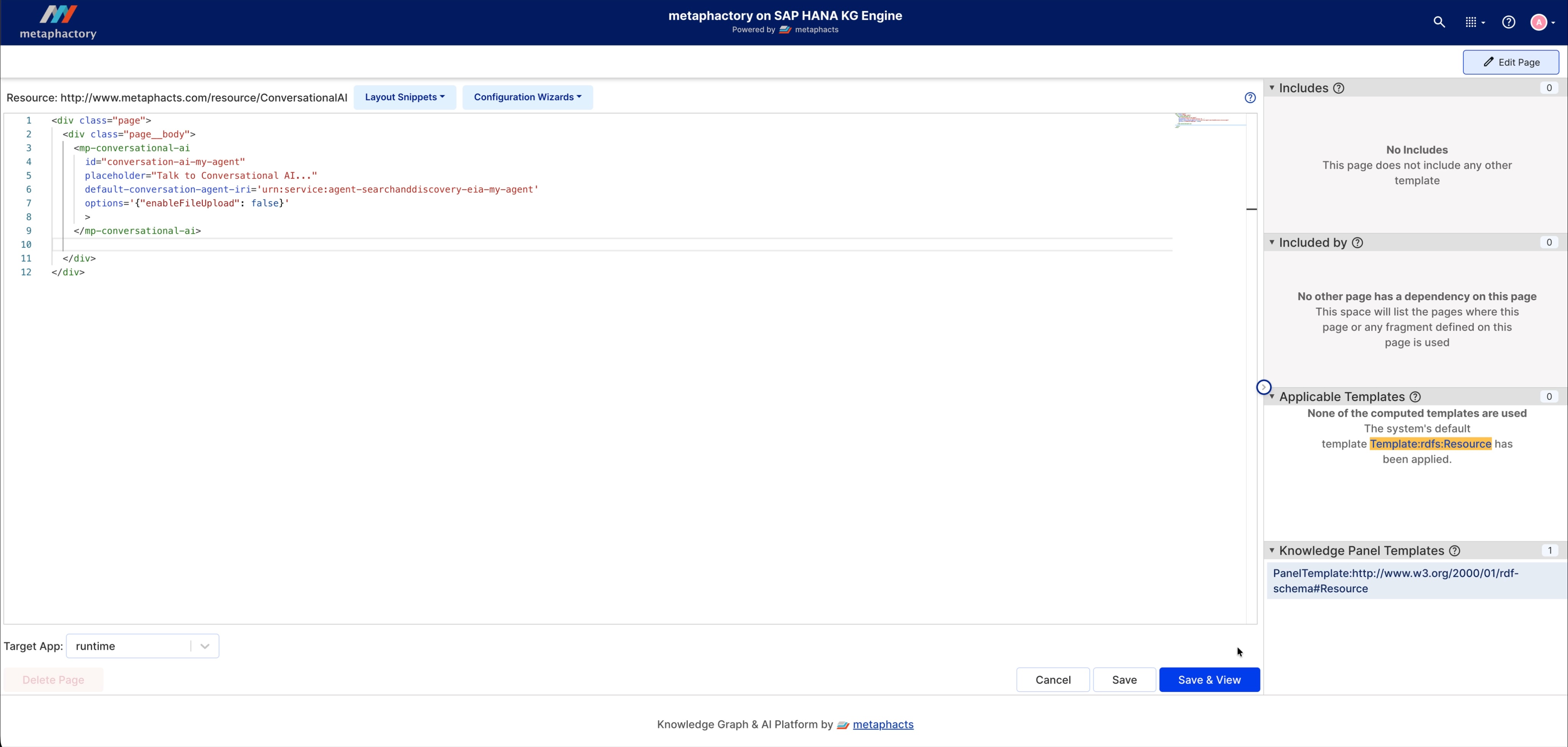The image size is (1568, 747).
Task: Open the Configuration Wizards dropdown
Action: [527, 97]
